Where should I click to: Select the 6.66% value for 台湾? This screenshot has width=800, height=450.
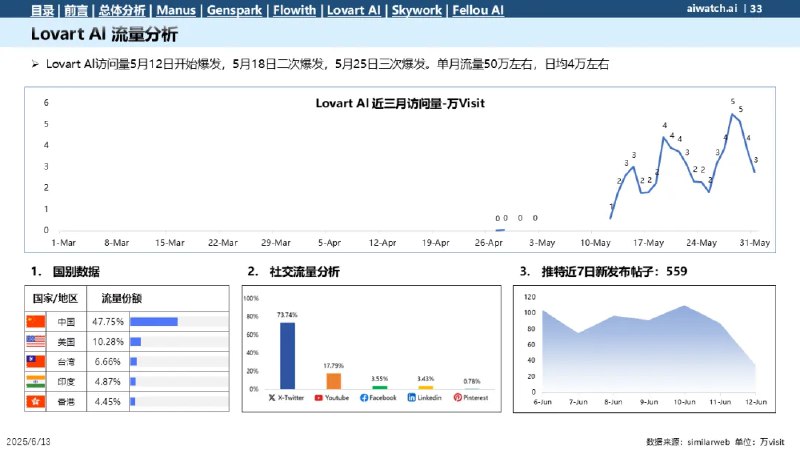point(108,361)
